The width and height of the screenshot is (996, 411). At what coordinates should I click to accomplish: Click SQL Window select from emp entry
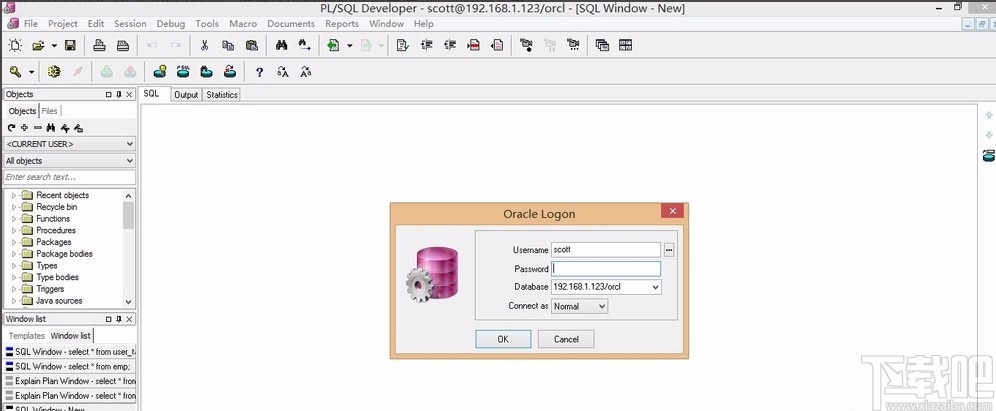coord(70,367)
